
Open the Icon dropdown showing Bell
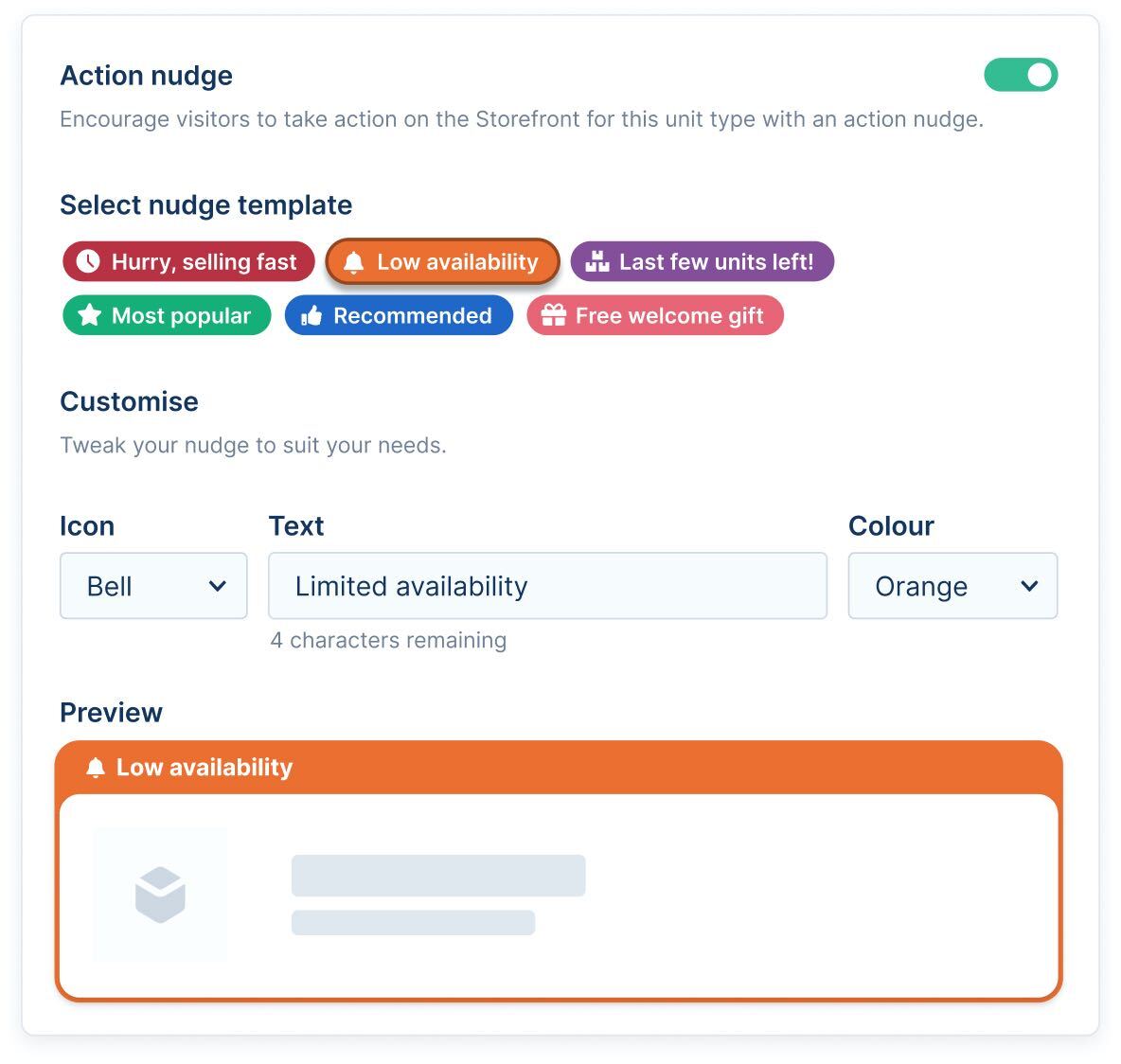point(153,586)
